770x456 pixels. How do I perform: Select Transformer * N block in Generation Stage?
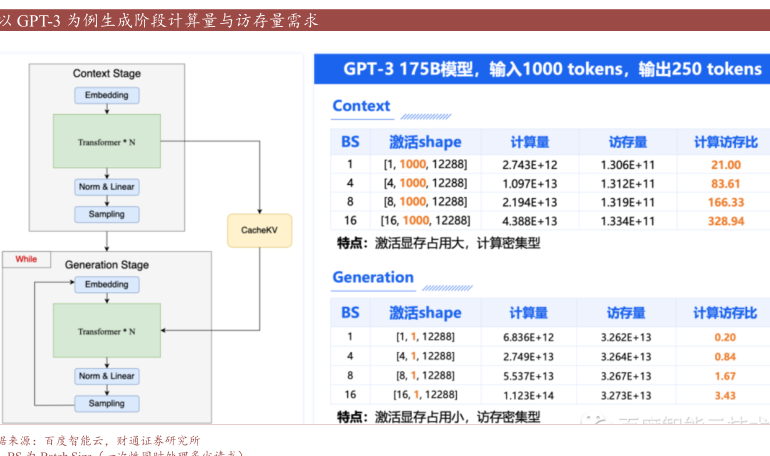107,331
